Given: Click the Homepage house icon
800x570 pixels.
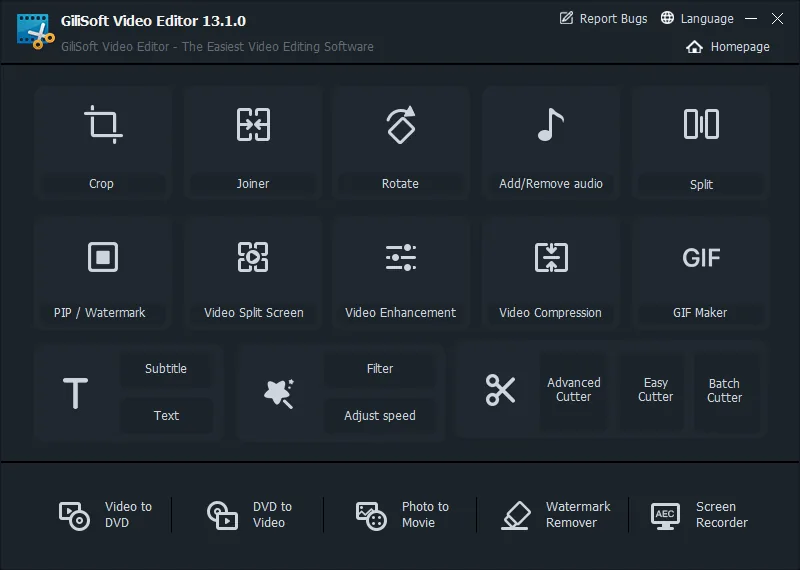Looking at the screenshot, I should 694,47.
